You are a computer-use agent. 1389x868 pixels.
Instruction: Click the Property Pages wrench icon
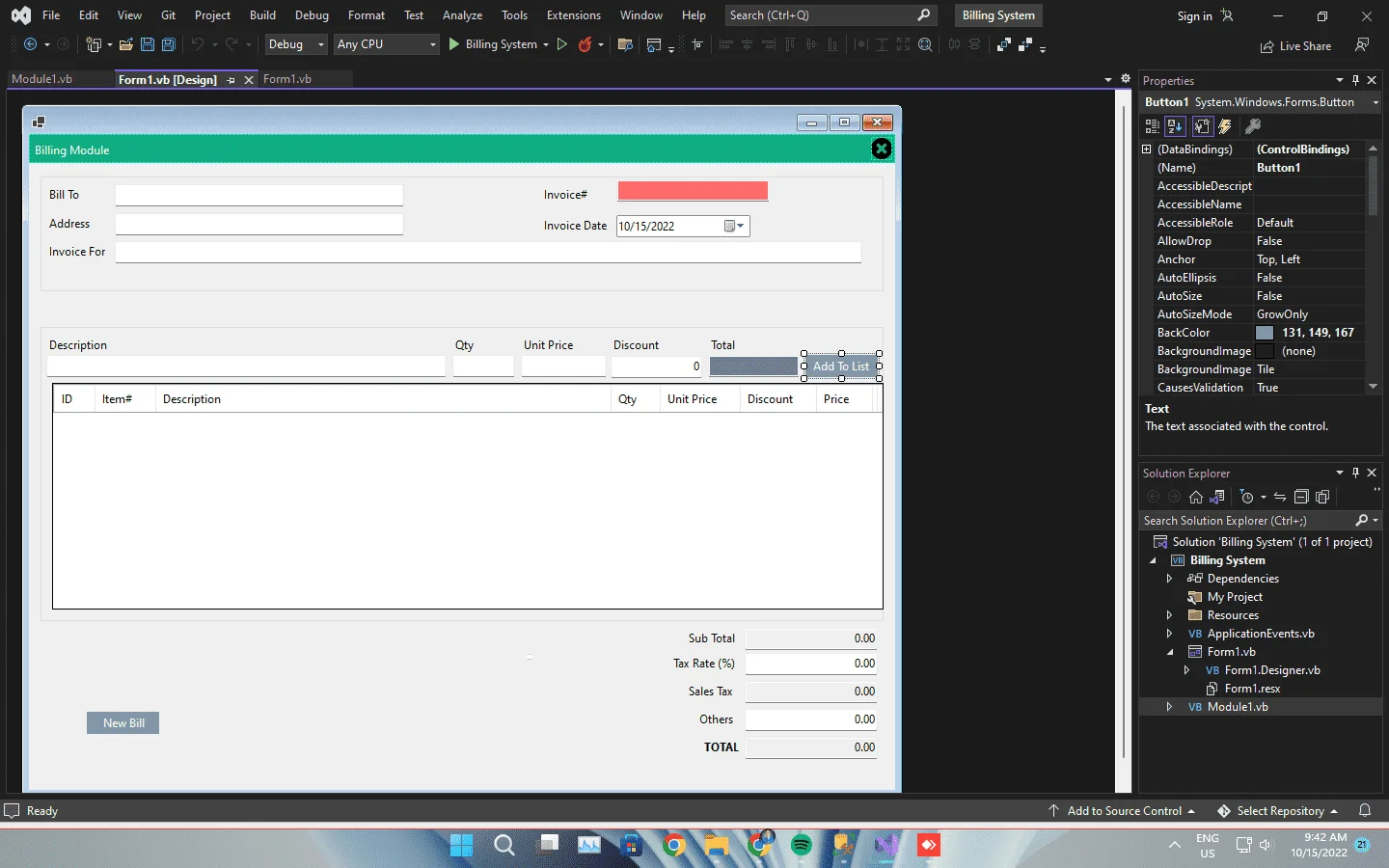[1253, 126]
